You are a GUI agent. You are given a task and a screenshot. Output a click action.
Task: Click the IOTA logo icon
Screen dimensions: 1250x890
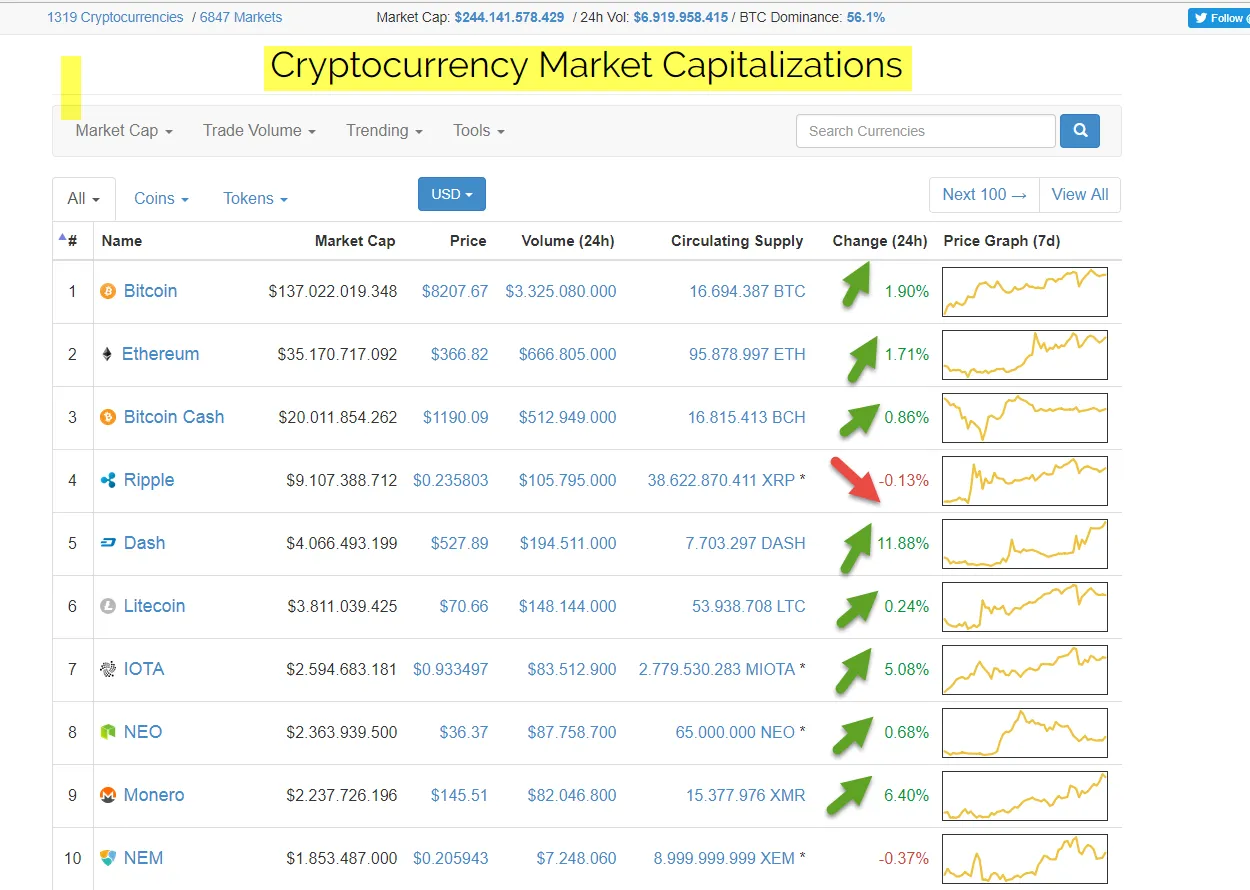(x=108, y=670)
